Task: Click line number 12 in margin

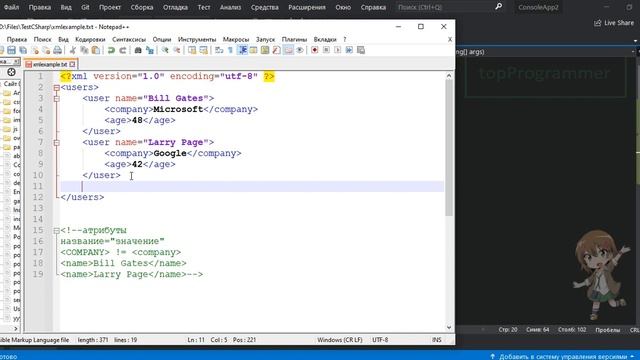Action: pos(38,197)
